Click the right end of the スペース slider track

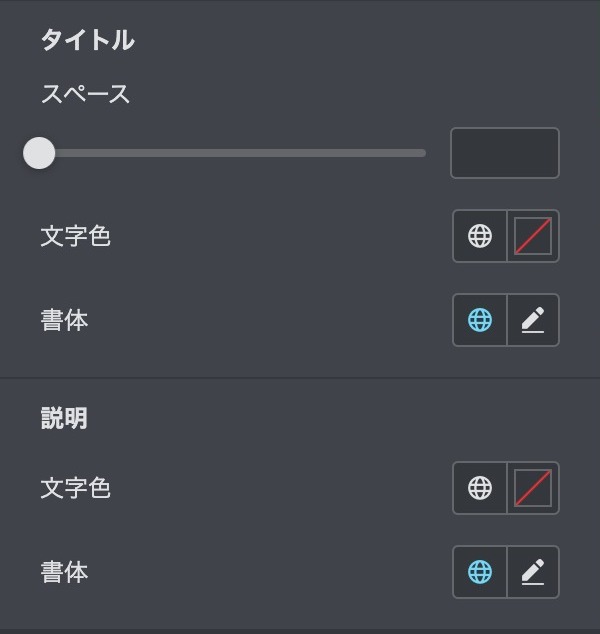click(421, 153)
